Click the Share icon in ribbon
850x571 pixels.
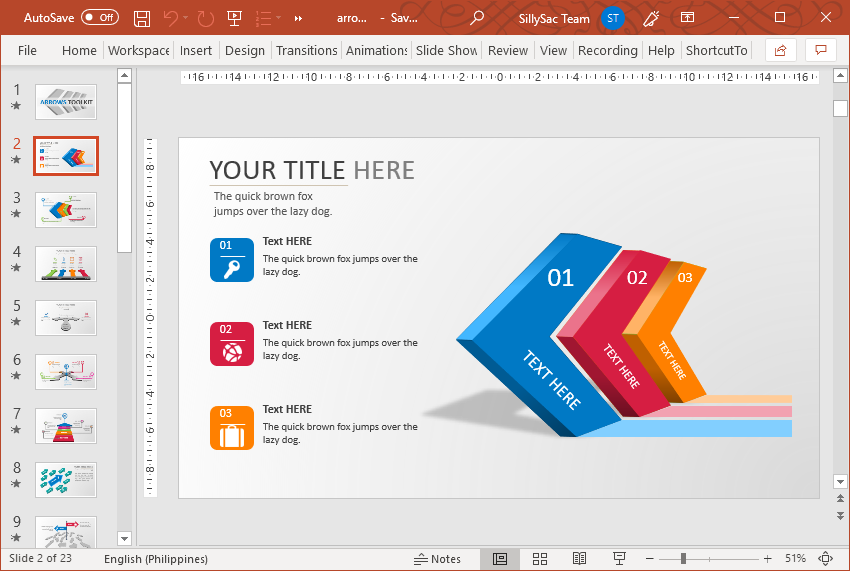pyautogui.click(x=780, y=50)
